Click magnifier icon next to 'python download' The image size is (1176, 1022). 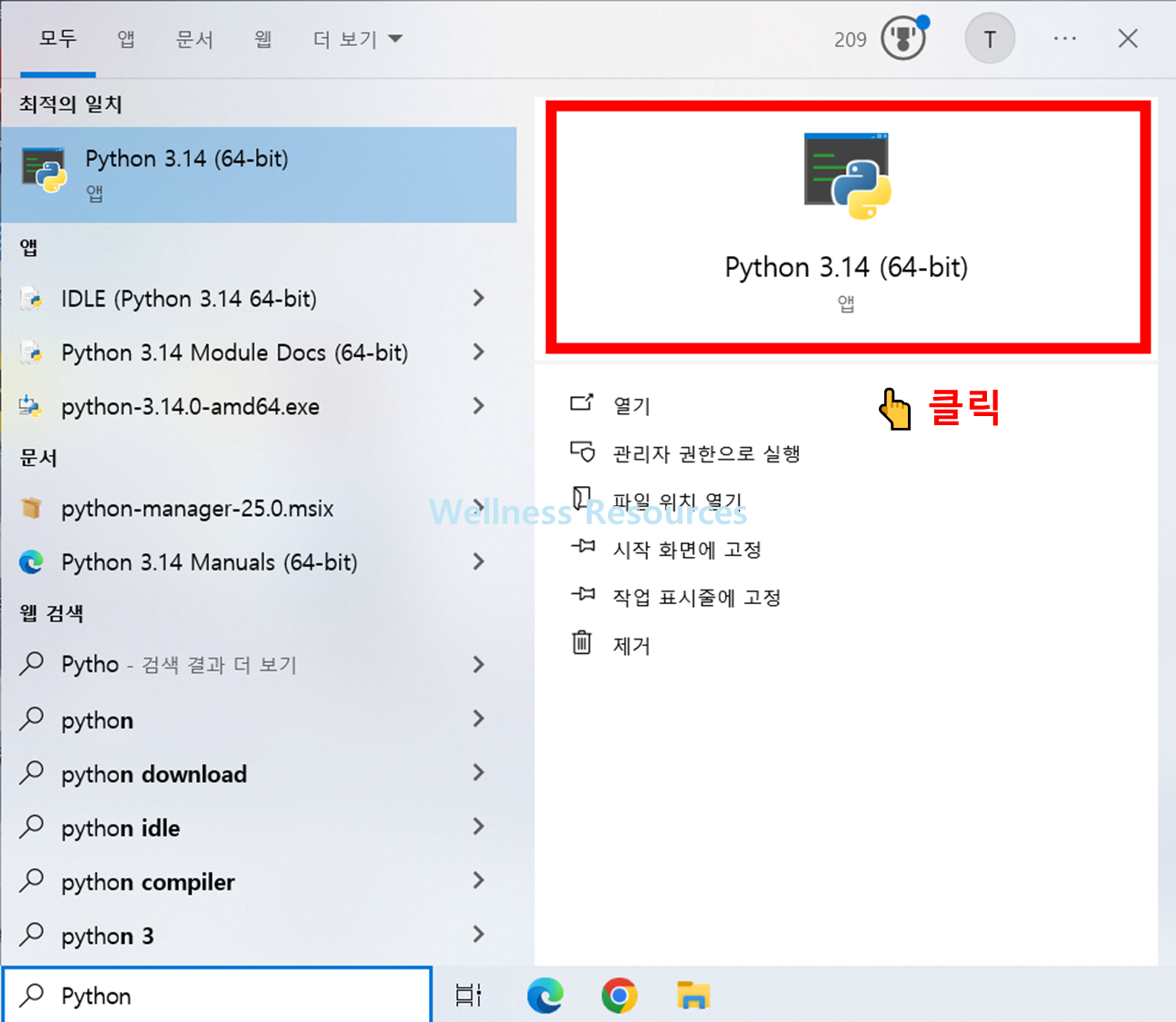click(x=32, y=773)
